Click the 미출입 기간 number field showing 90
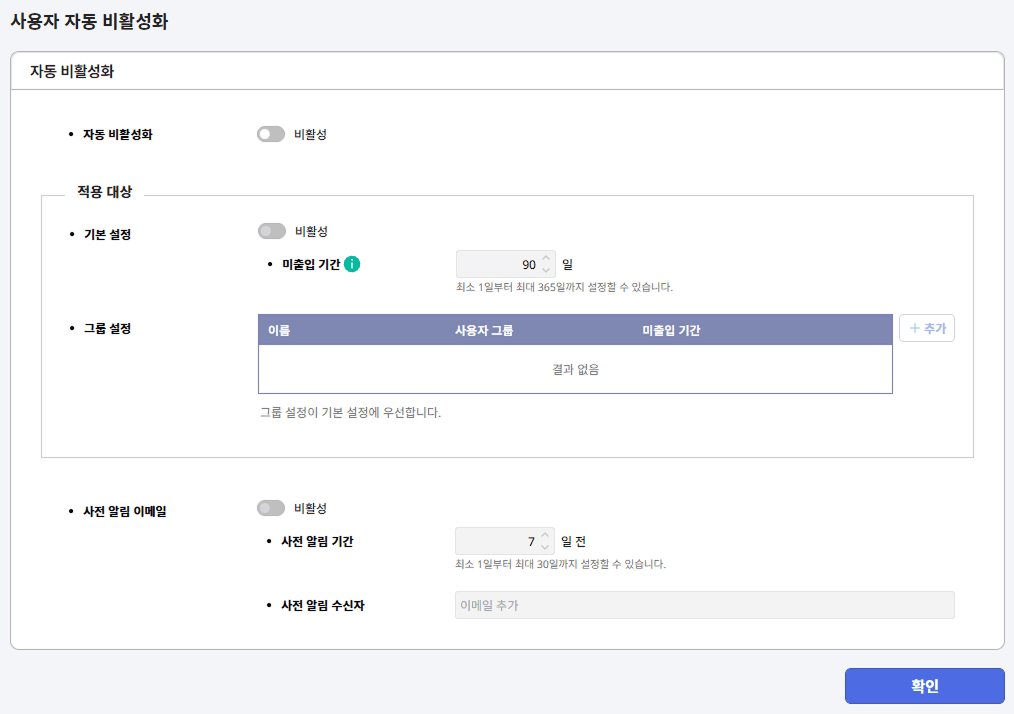Image resolution: width=1014 pixels, height=714 pixels. 506,264
